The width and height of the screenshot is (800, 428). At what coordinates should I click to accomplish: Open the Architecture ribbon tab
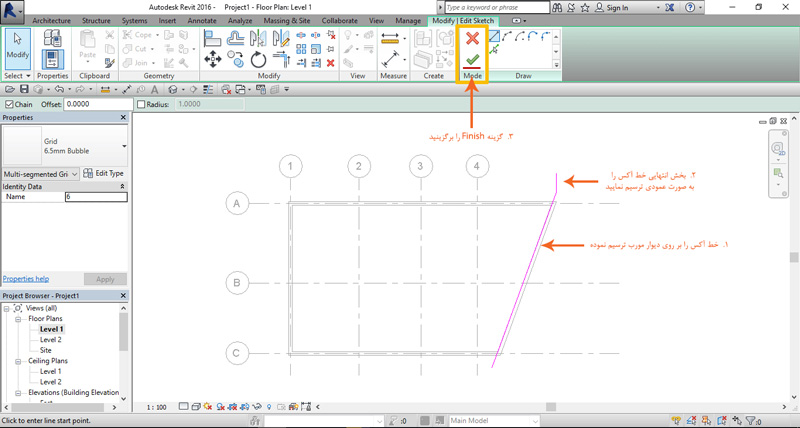pos(52,21)
